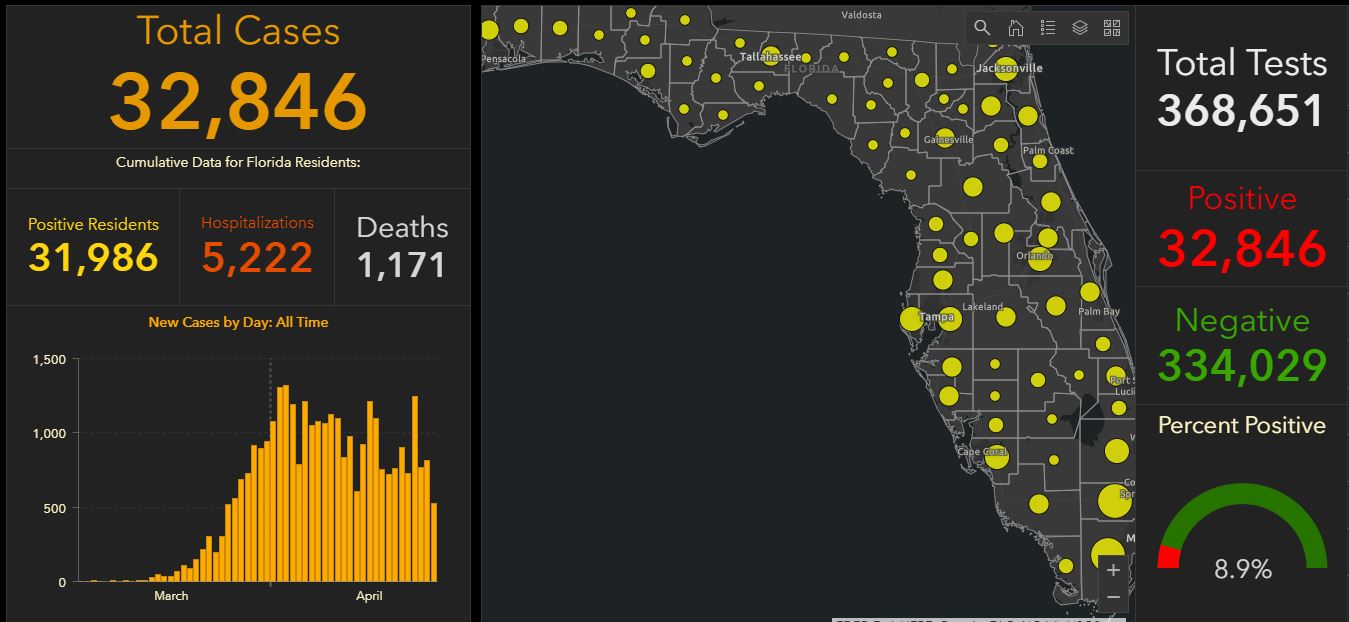The image size is (1349, 622).
Task: Open the map legend list icon
Action: click(x=1047, y=28)
